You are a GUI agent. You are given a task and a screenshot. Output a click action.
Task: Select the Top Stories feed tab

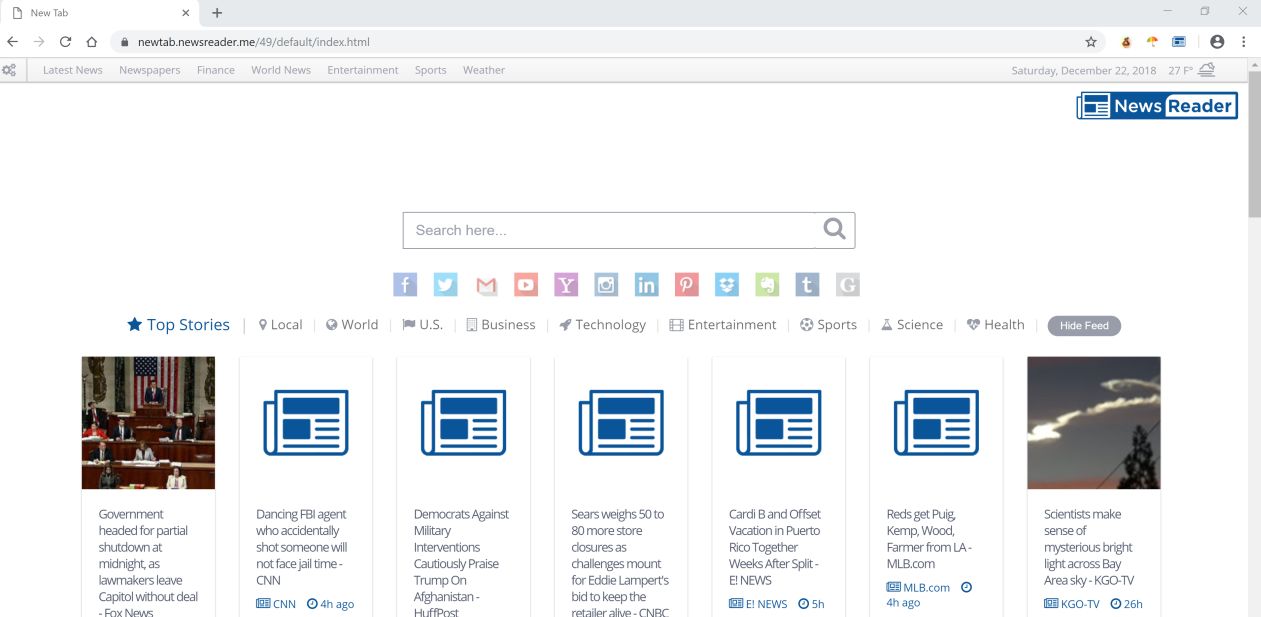click(178, 325)
